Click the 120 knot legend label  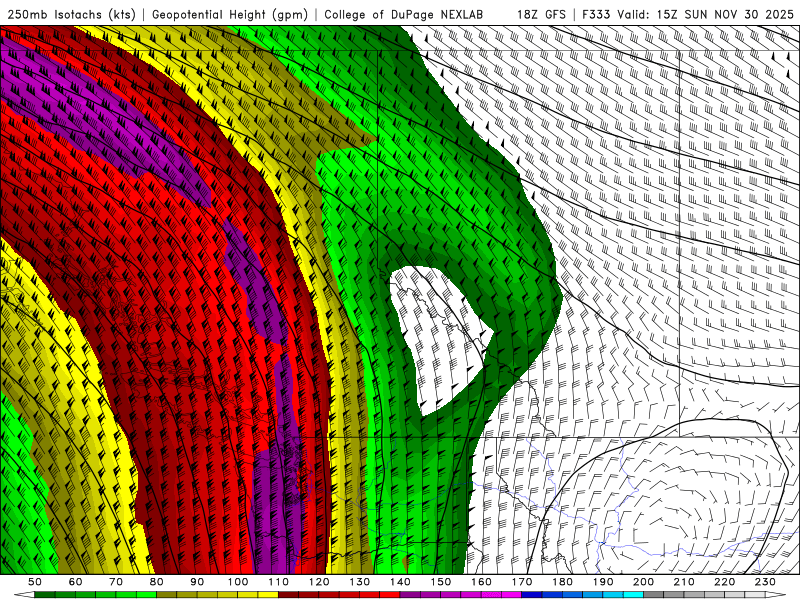(319, 582)
